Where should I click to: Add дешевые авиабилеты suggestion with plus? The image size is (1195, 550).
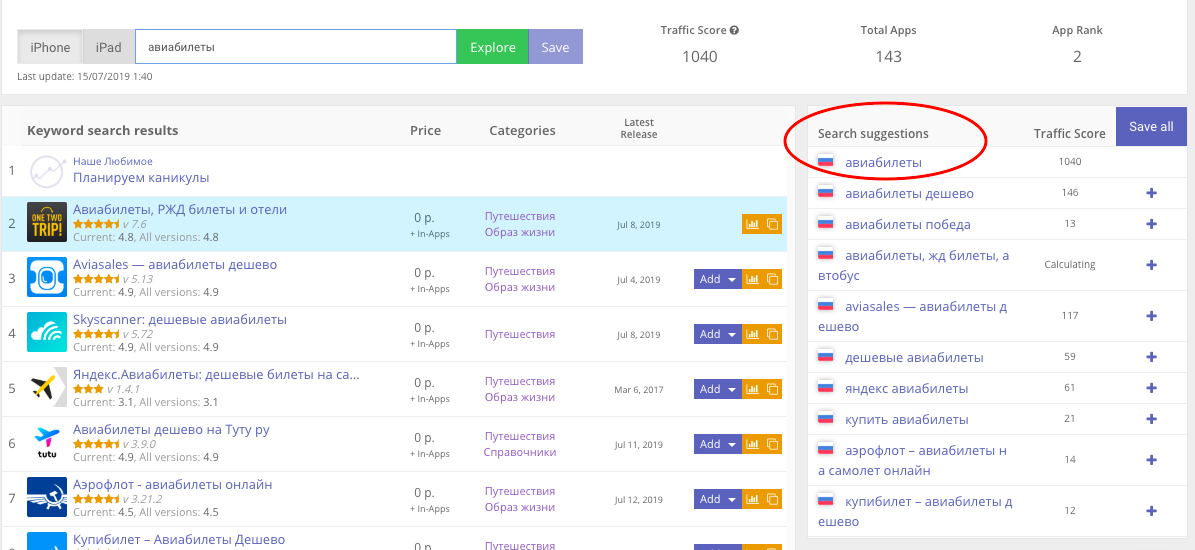tap(1152, 357)
